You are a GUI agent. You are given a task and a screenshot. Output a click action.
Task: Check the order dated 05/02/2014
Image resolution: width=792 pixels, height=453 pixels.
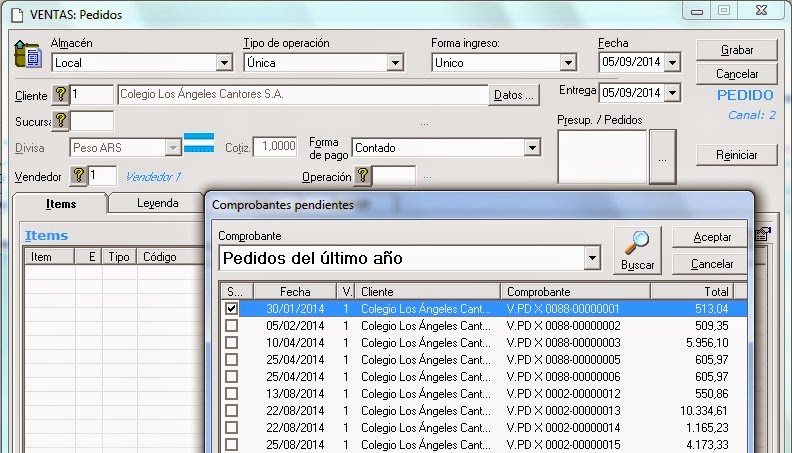232,326
